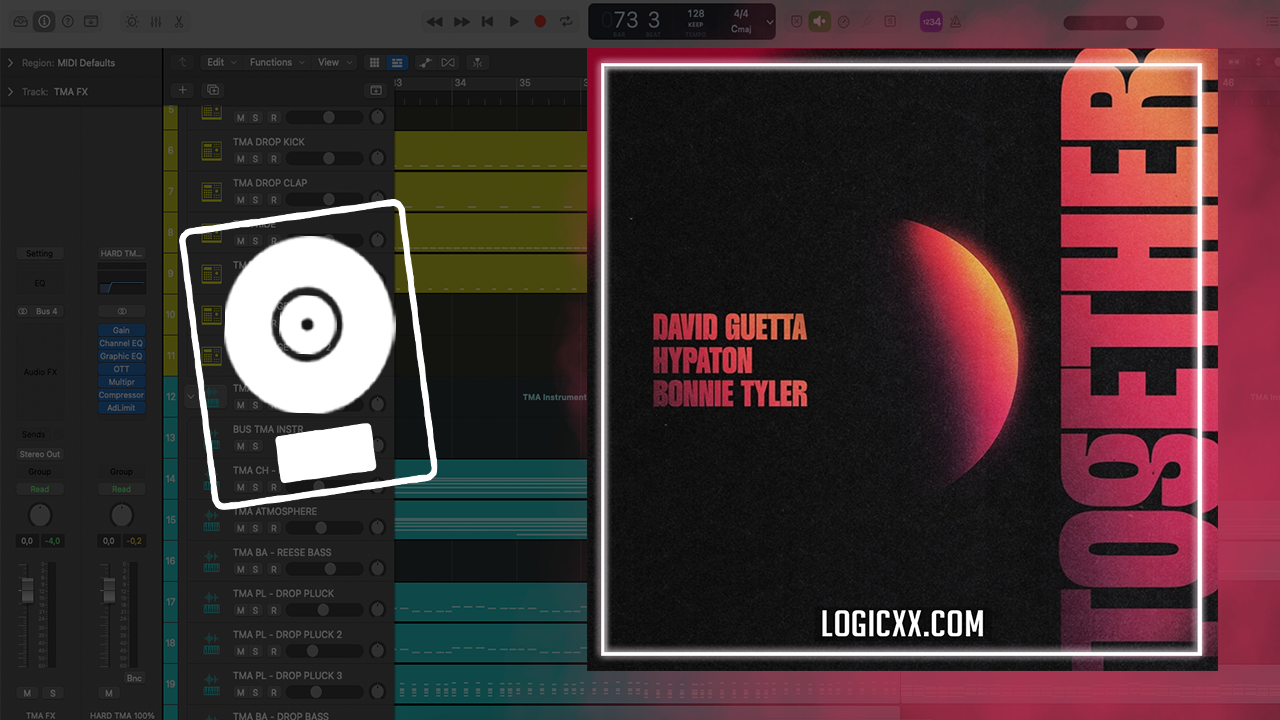This screenshot has width=1280, height=720.
Task: Open Read automation mode on TMA FX strip
Action: [x=39, y=489]
